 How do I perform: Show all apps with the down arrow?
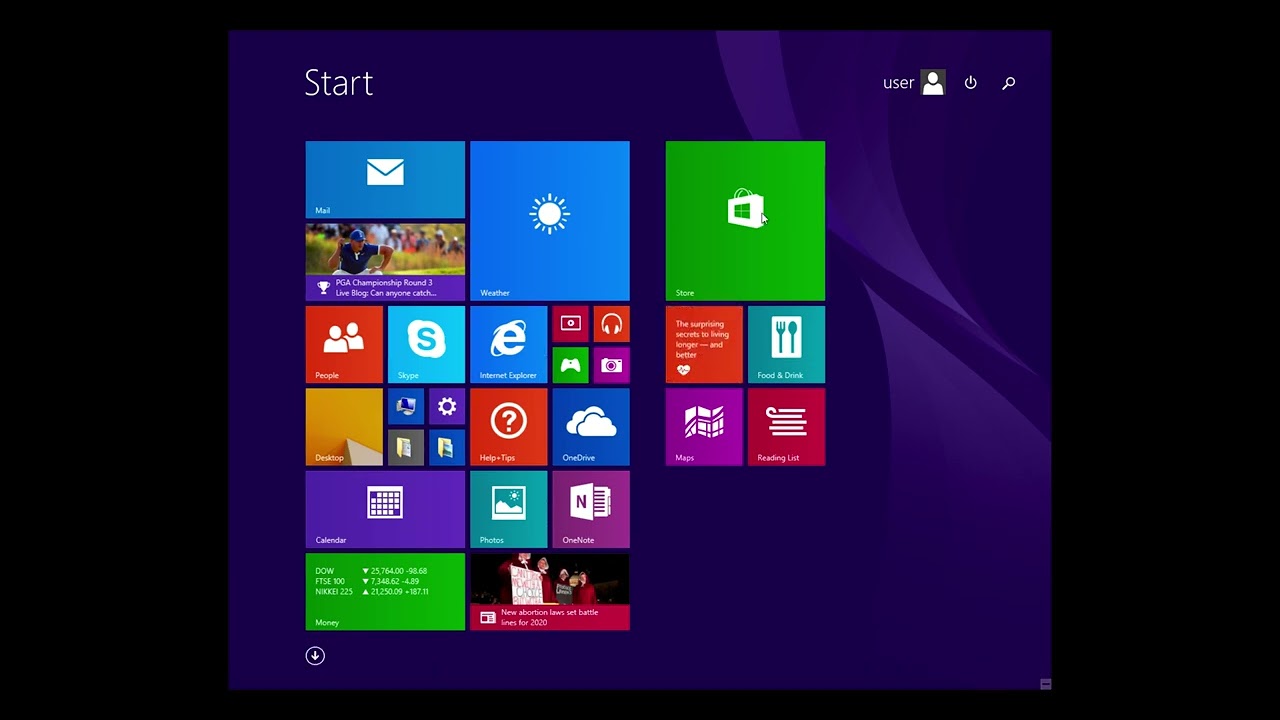pyautogui.click(x=315, y=656)
